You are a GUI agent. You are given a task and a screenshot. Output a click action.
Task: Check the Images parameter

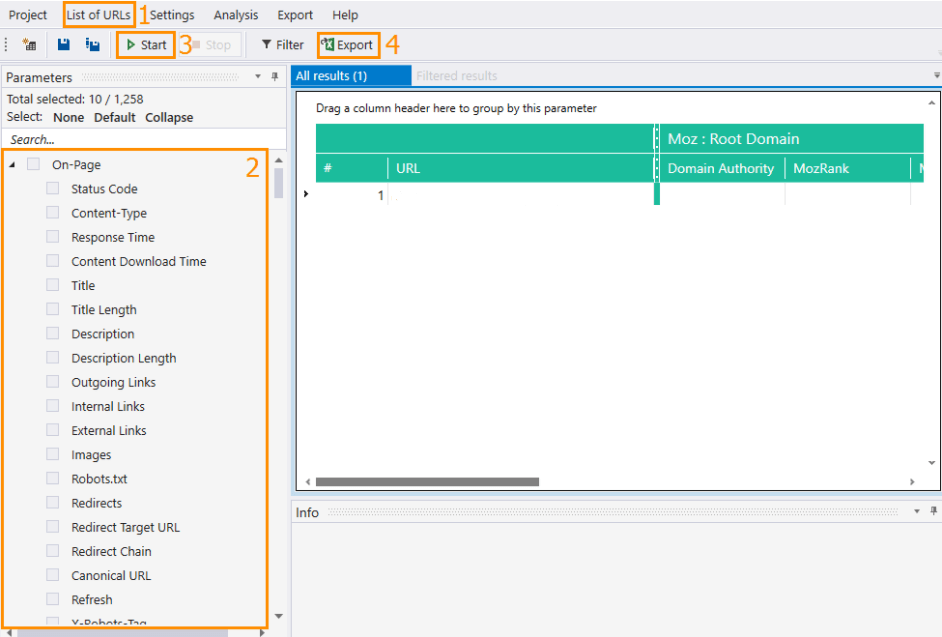pos(53,454)
